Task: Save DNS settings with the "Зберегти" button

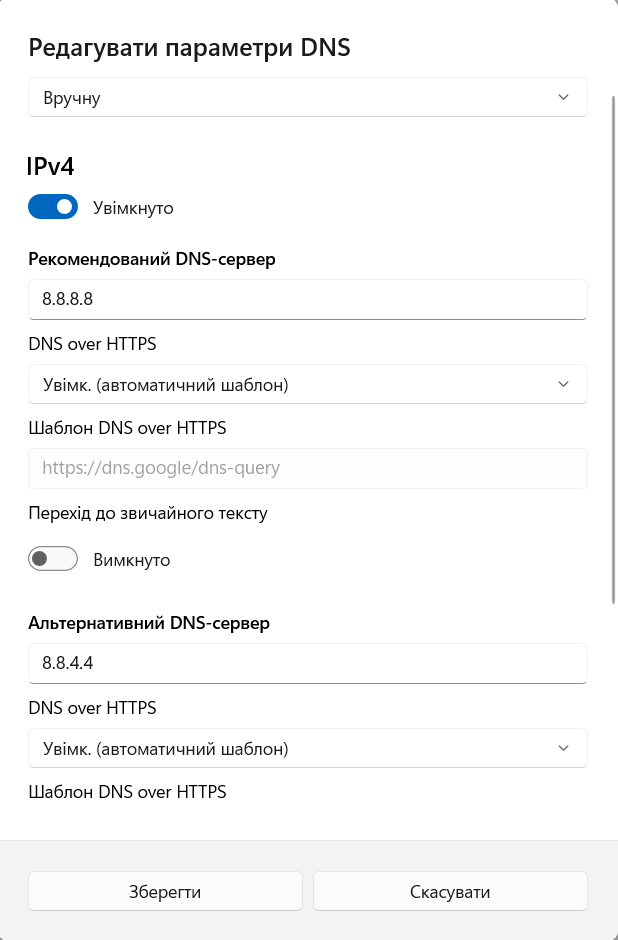Action: click(x=165, y=891)
